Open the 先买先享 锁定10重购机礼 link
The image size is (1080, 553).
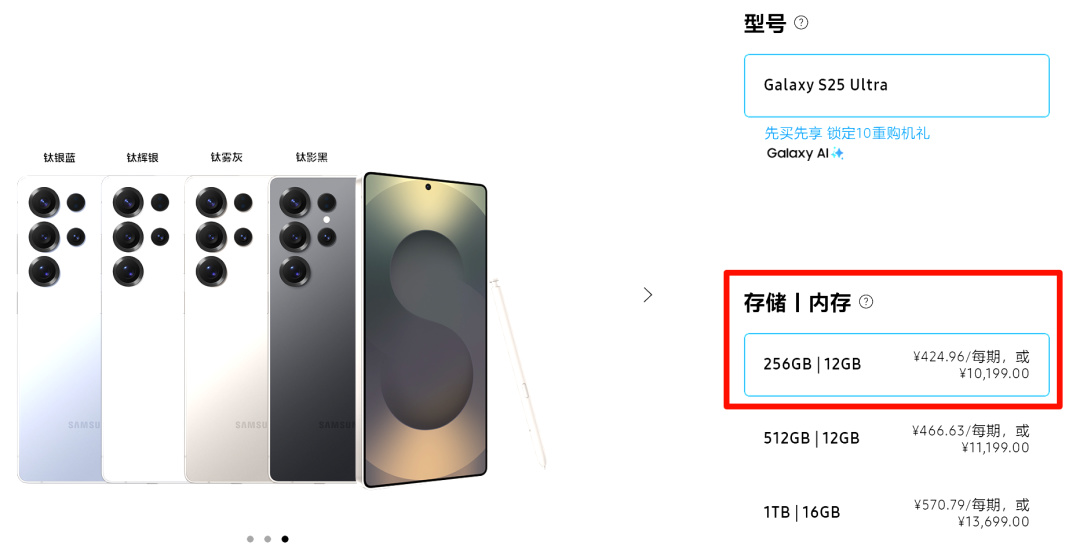pos(847,133)
